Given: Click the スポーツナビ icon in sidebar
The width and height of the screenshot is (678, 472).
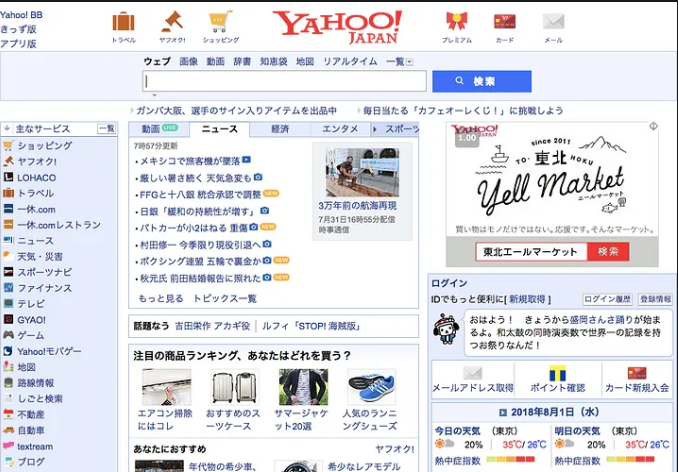Looking at the screenshot, I should [8, 272].
